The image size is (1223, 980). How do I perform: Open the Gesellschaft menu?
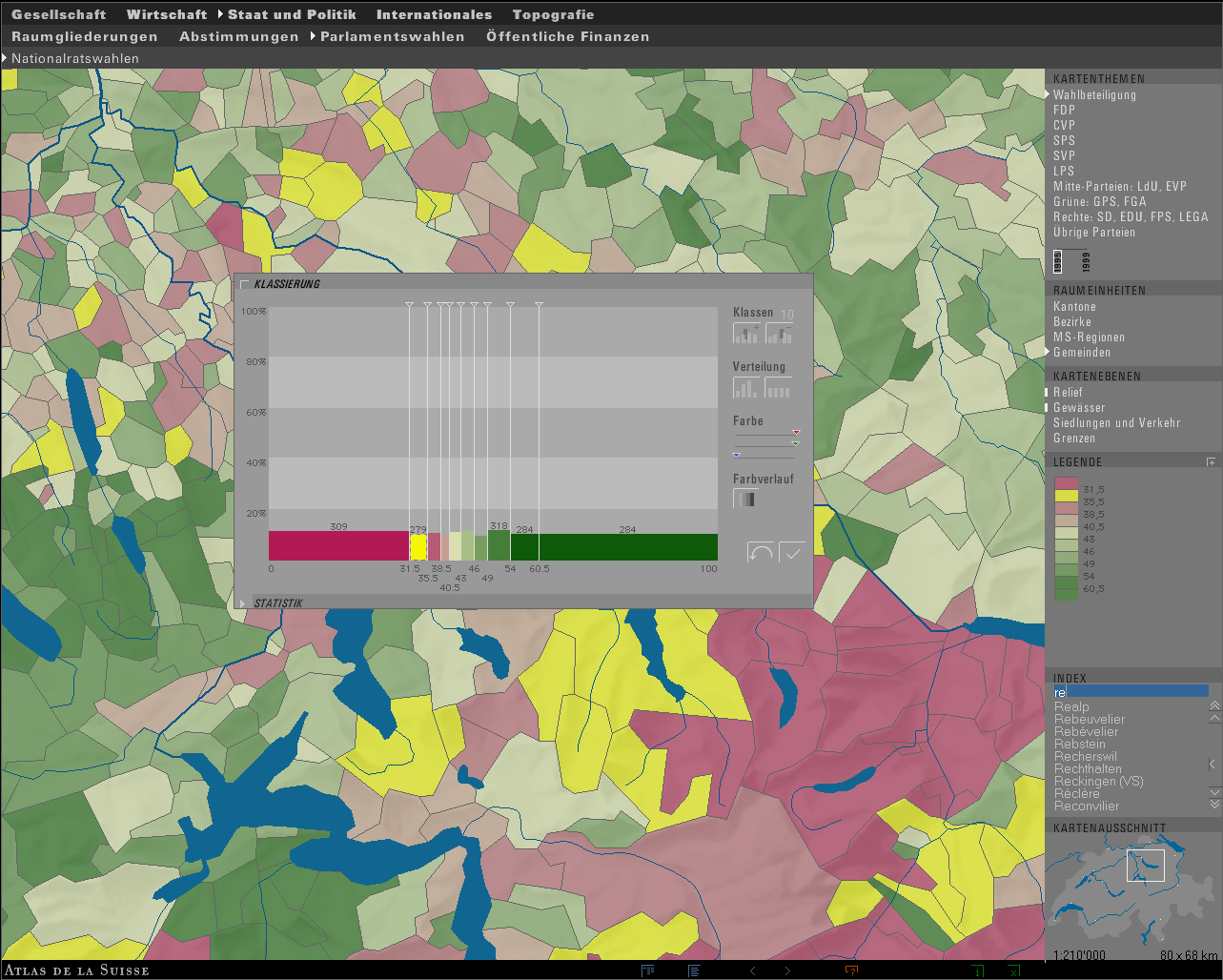(59, 15)
